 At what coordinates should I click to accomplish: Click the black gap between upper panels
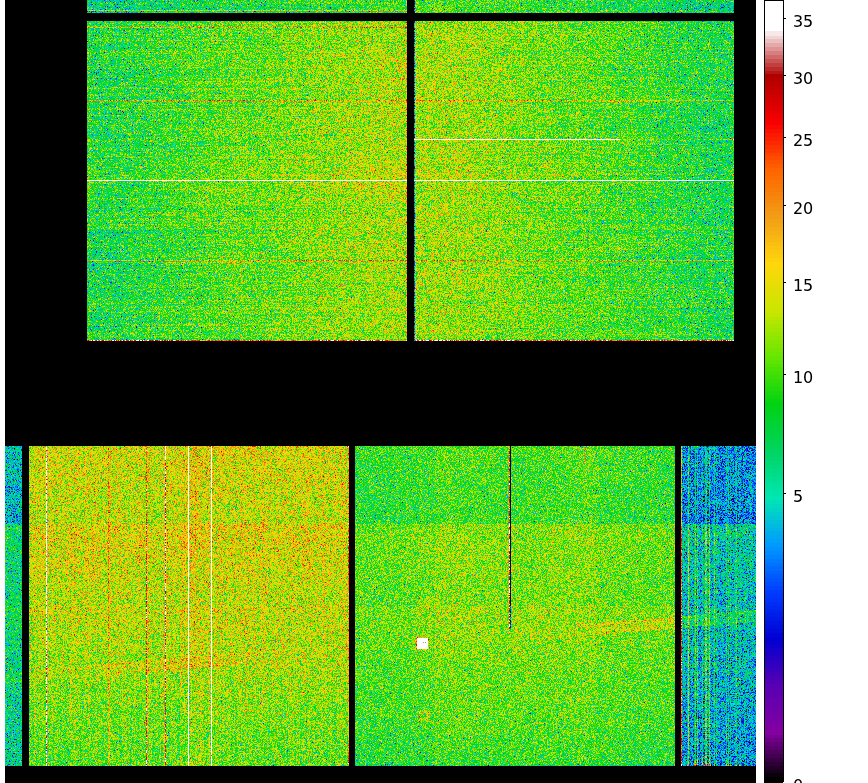coord(411,180)
